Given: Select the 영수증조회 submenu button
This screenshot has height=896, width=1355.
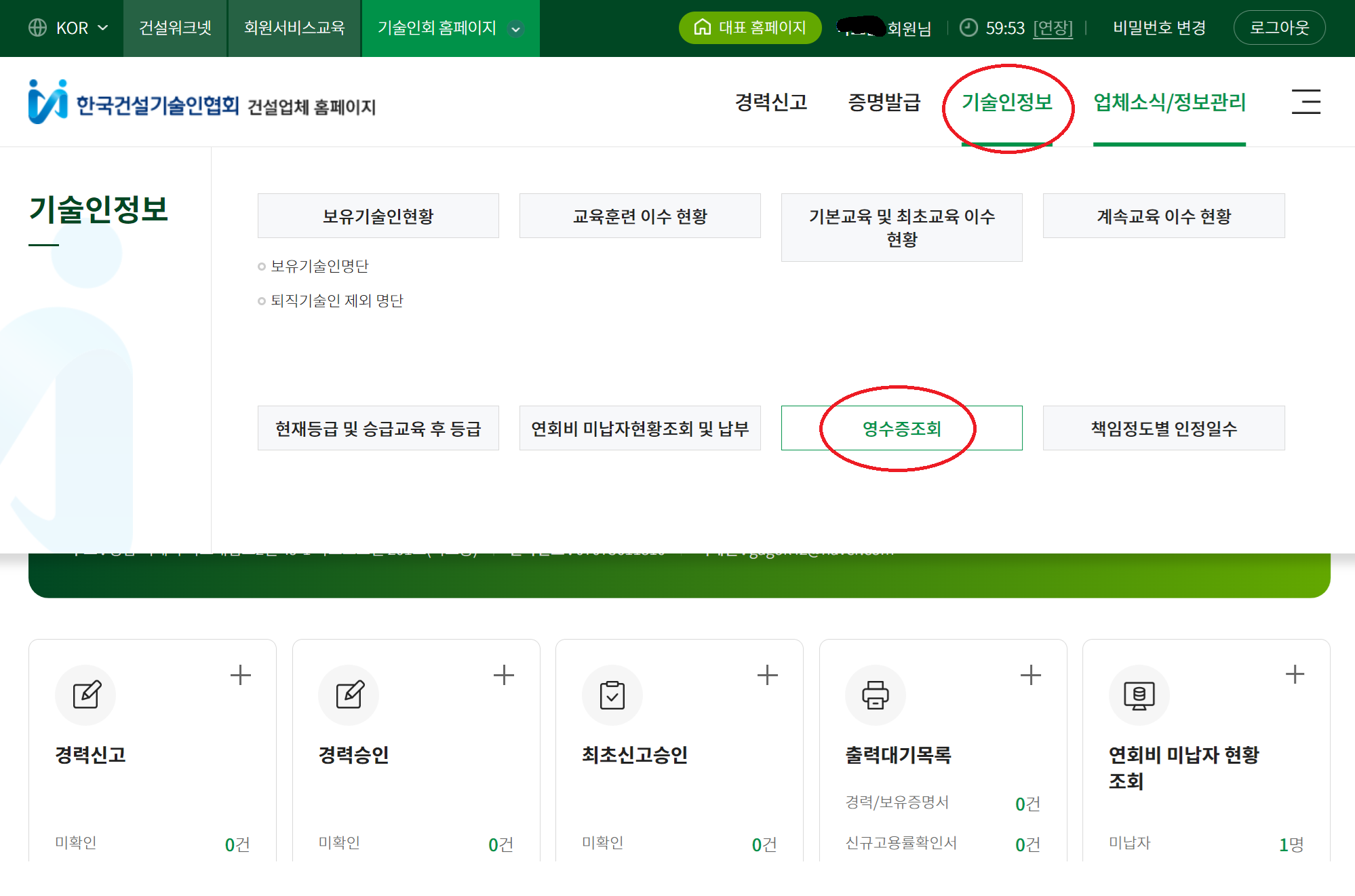Looking at the screenshot, I should click(x=901, y=428).
